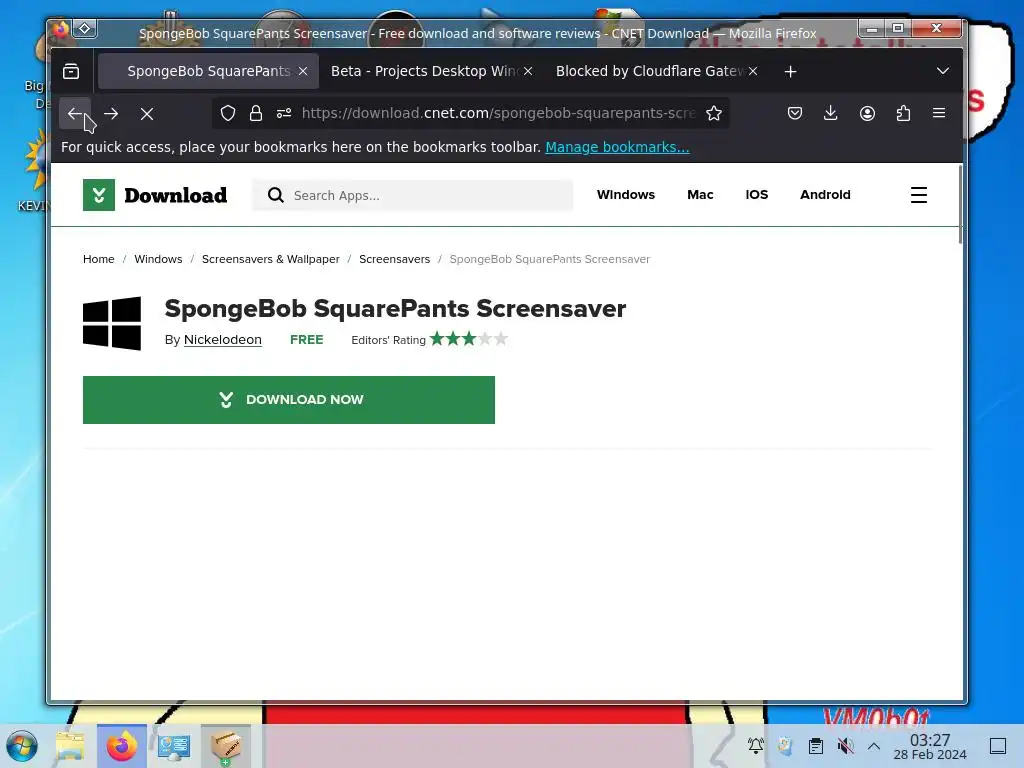This screenshot has height=768, width=1024.
Task: Open the Windows category in site navigation
Action: click(626, 195)
